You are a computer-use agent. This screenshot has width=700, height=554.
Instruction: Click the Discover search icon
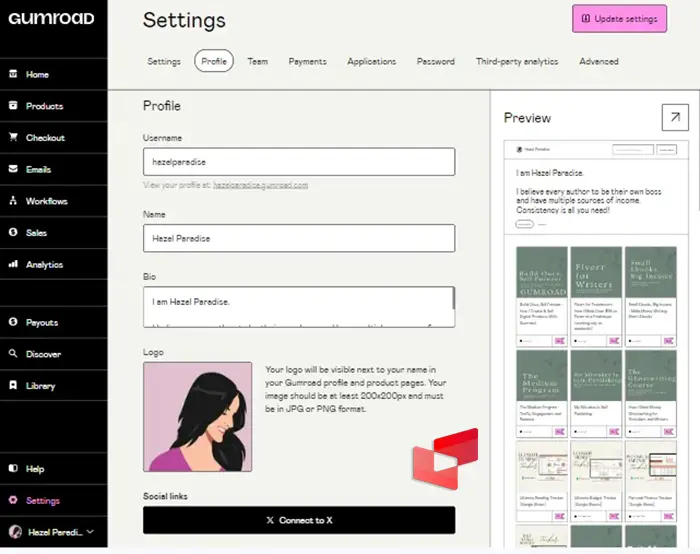point(13,354)
